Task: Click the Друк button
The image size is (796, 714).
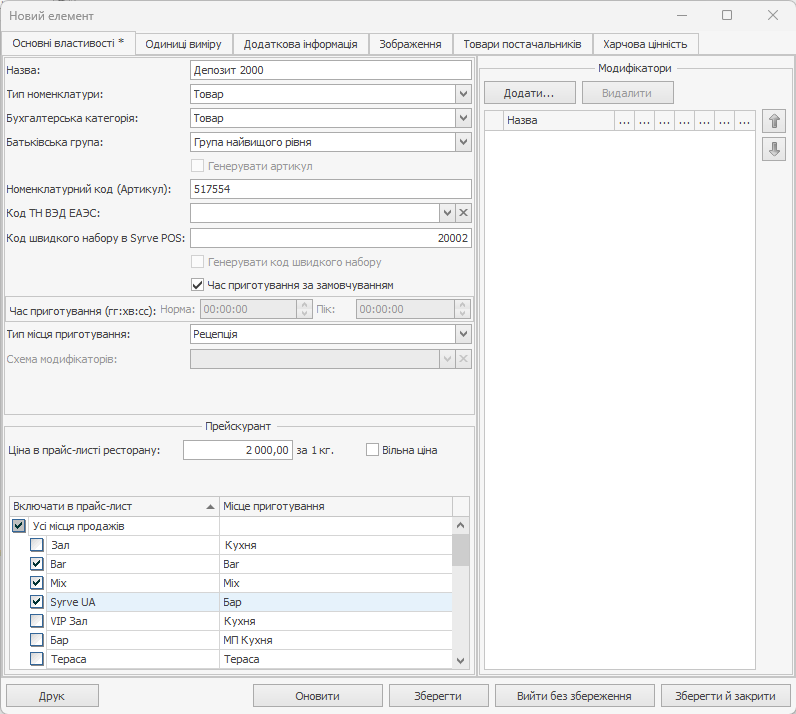Action: (x=52, y=696)
